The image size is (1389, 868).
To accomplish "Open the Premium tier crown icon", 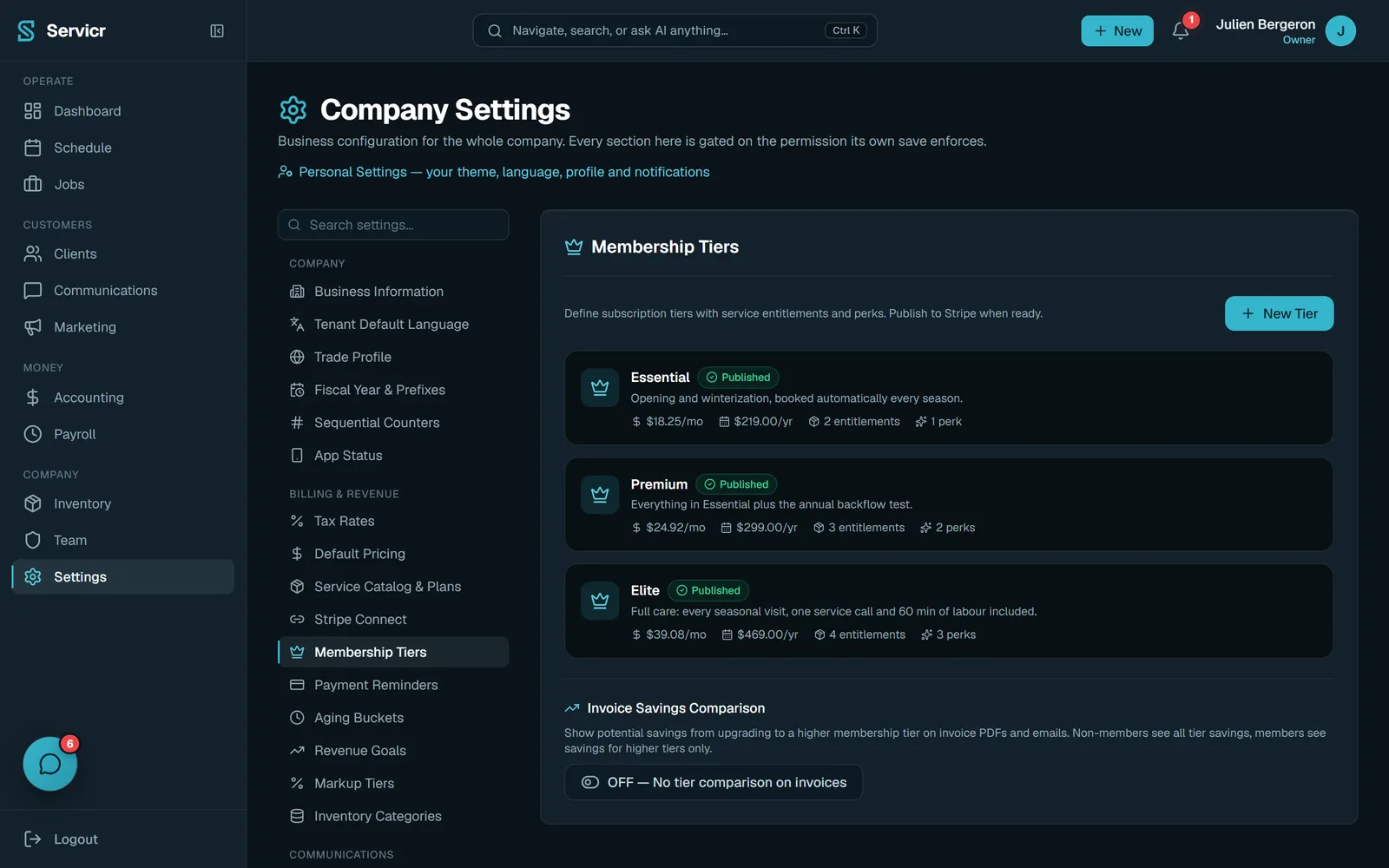I will [600, 495].
